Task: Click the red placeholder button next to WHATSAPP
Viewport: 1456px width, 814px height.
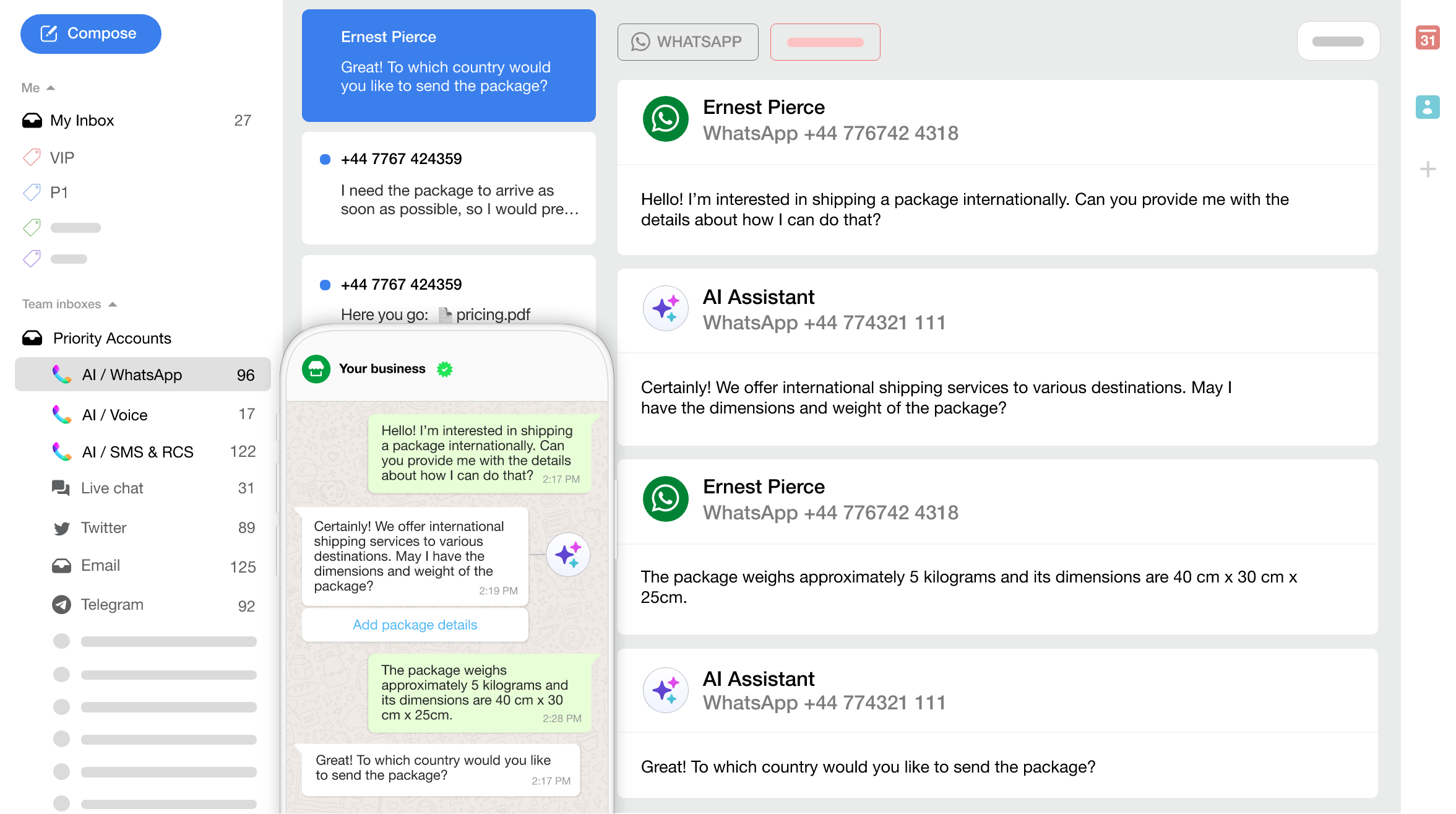Action: 825,42
